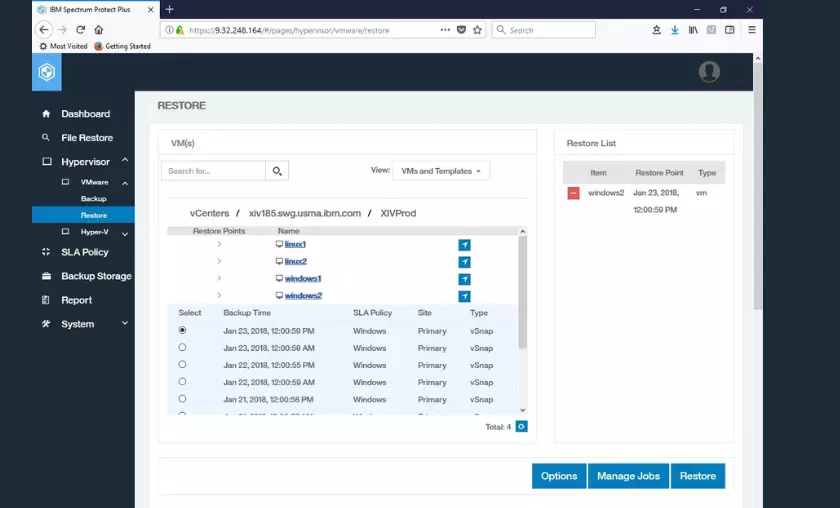Click the VM search magnifier button
The width and height of the screenshot is (840, 508).
(277, 171)
